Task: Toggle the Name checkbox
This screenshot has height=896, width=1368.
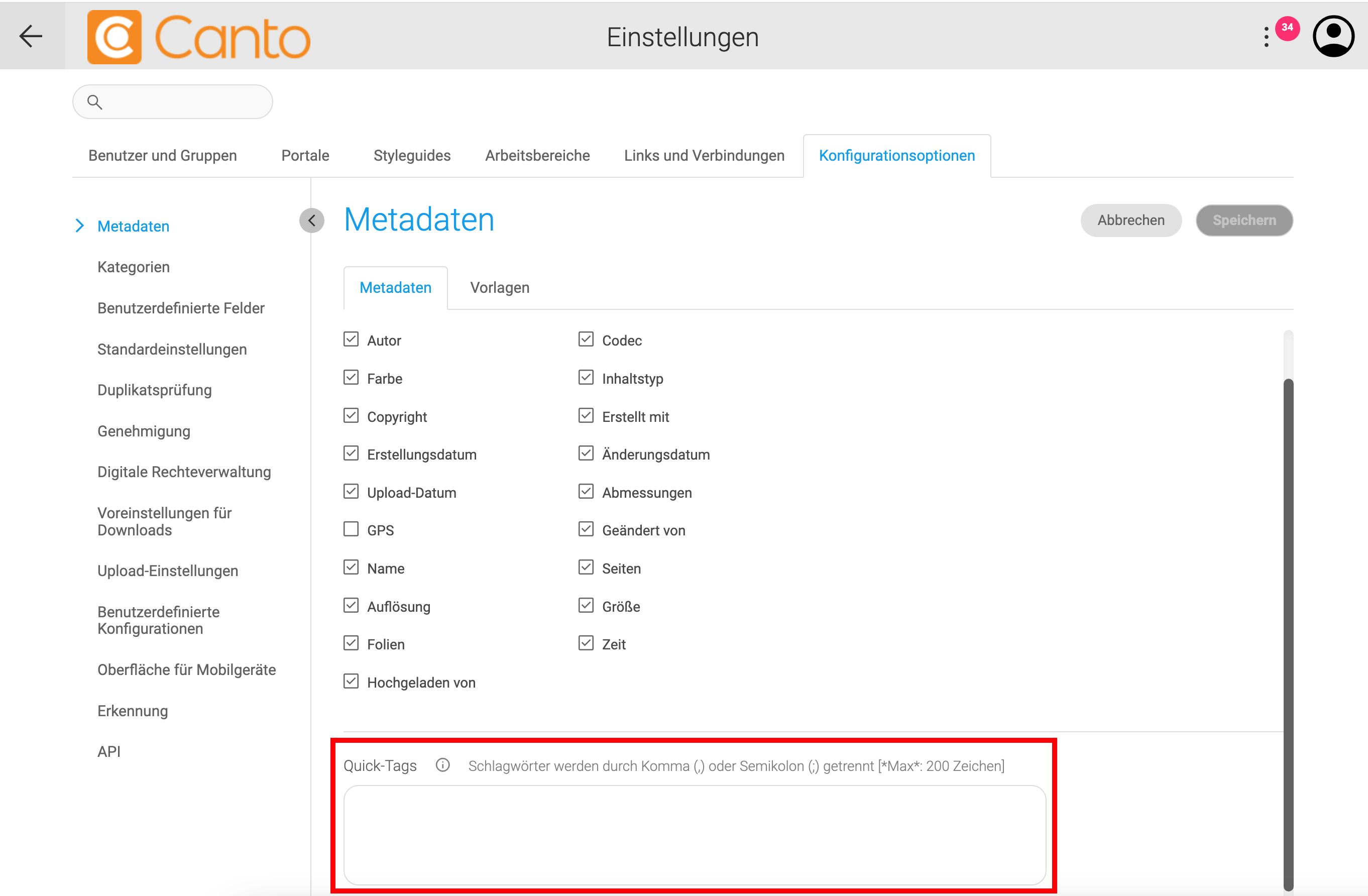Action: [x=351, y=567]
